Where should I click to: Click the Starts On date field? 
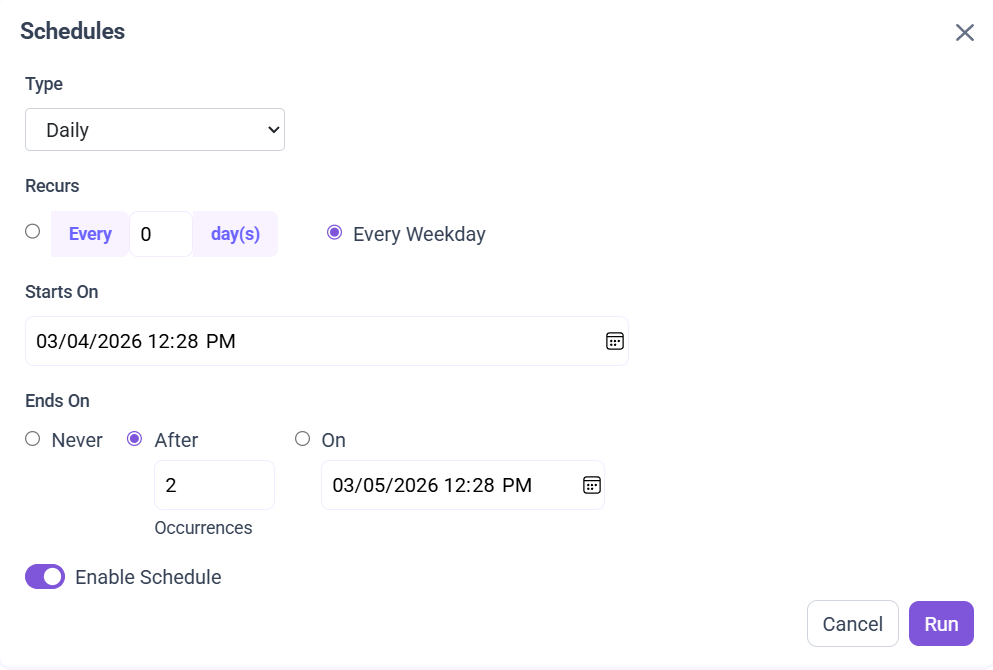coord(327,341)
